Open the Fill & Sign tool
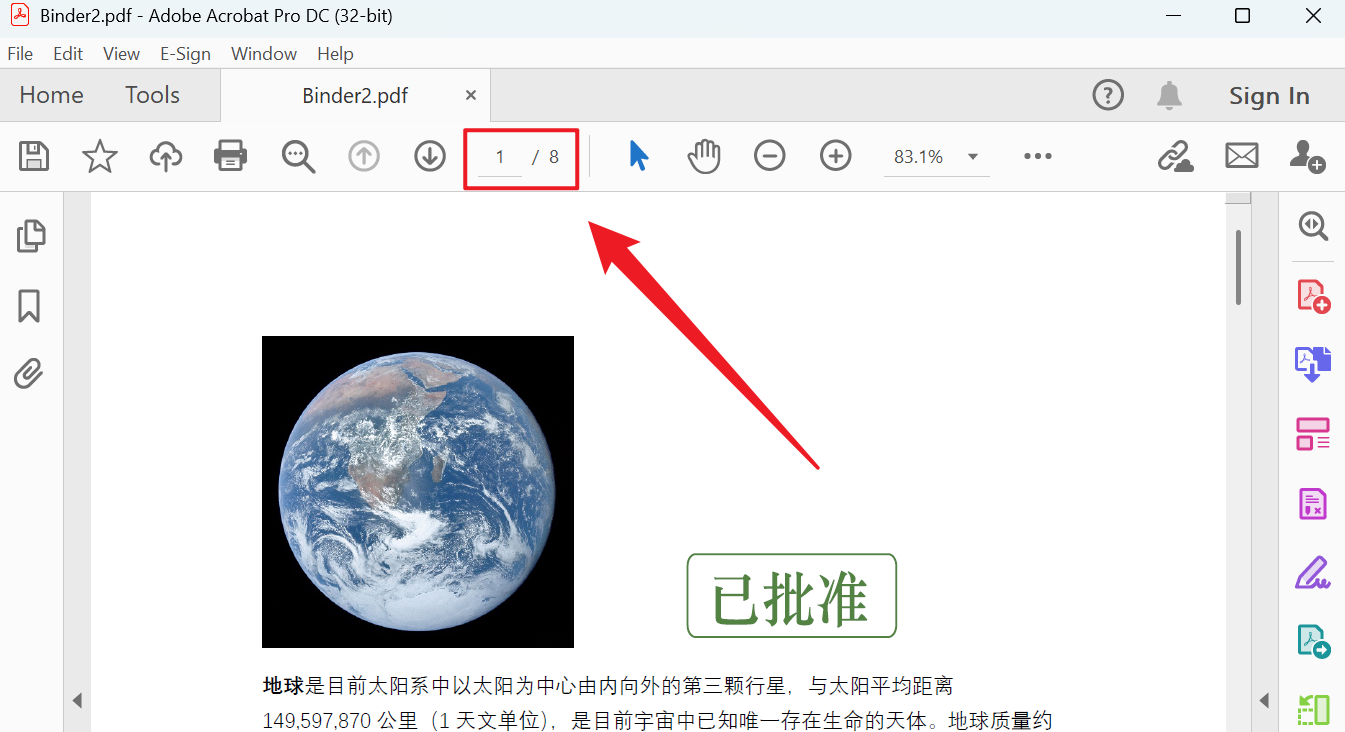 pos(1311,572)
